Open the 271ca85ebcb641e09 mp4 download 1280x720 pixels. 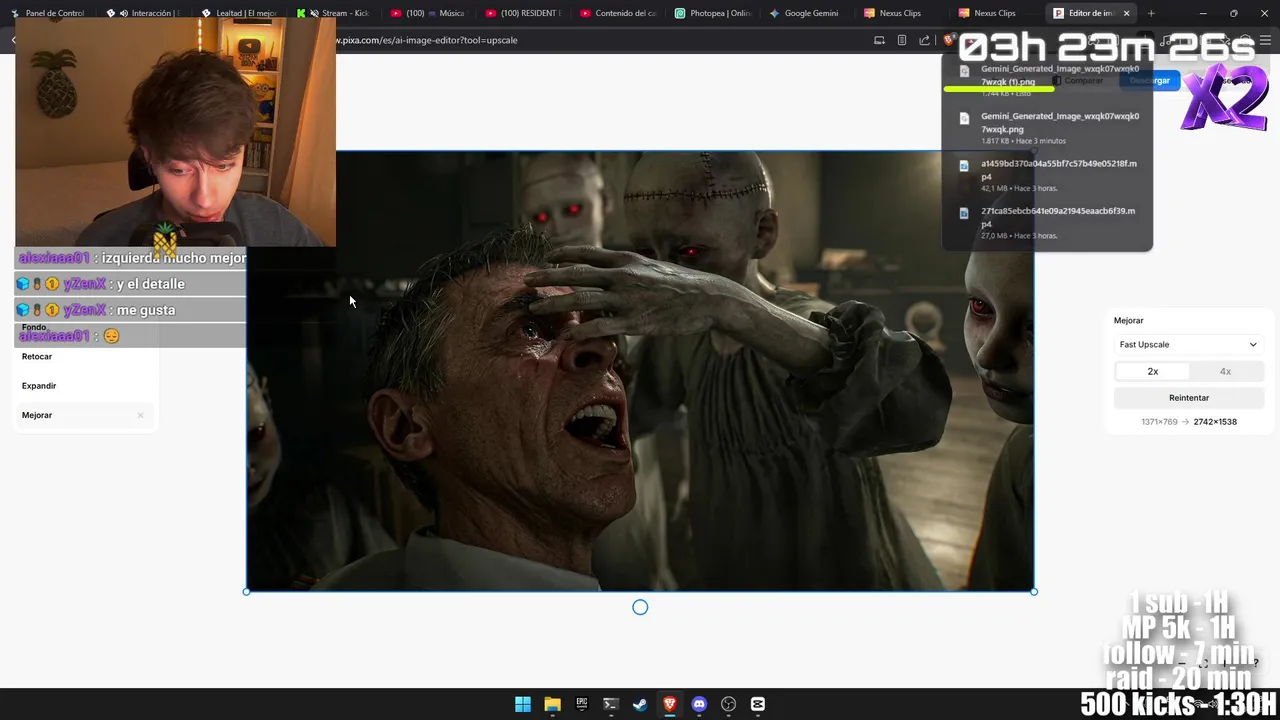(x=1047, y=223)
